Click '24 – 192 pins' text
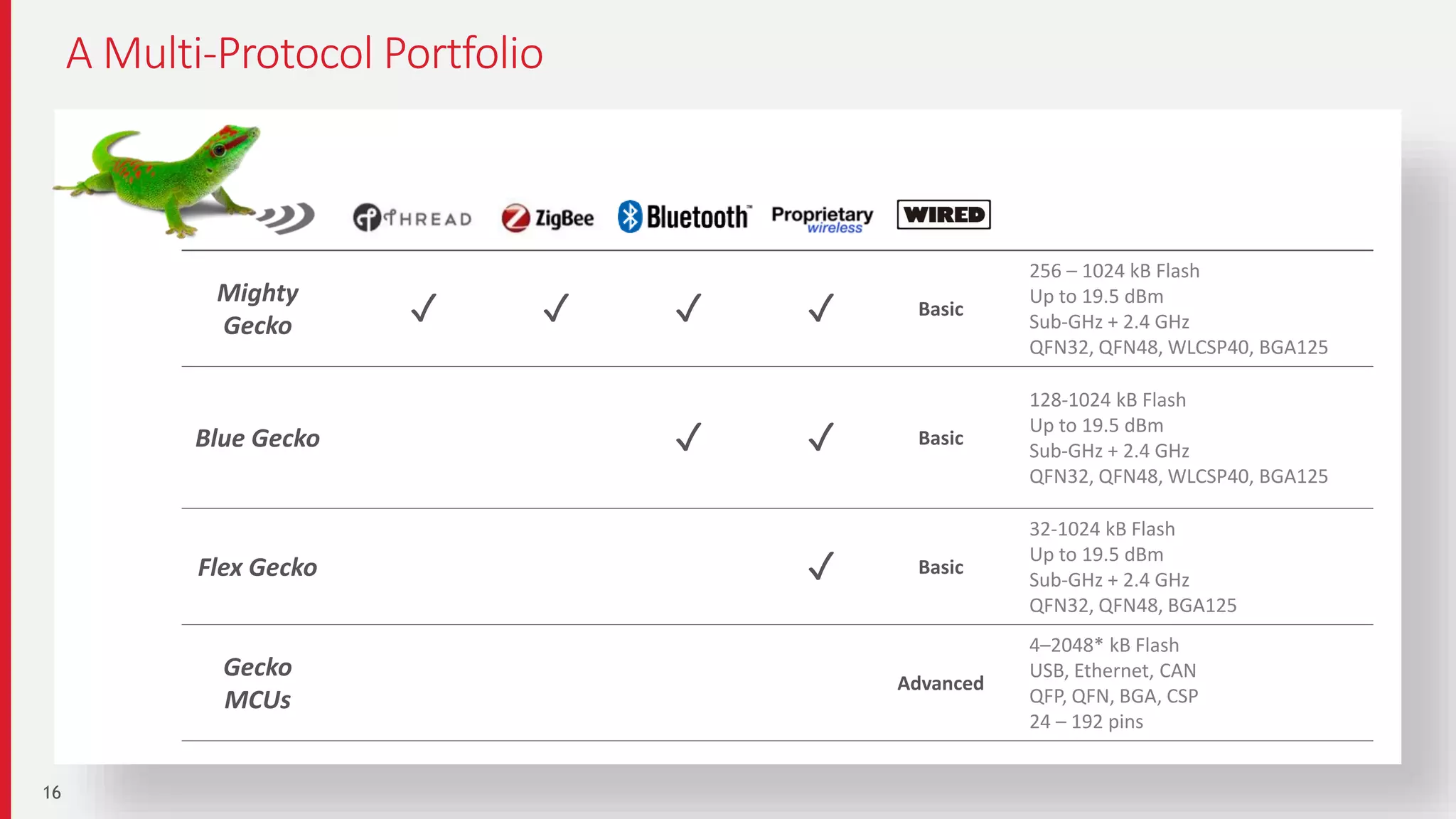 click(x=1086, y=722)
